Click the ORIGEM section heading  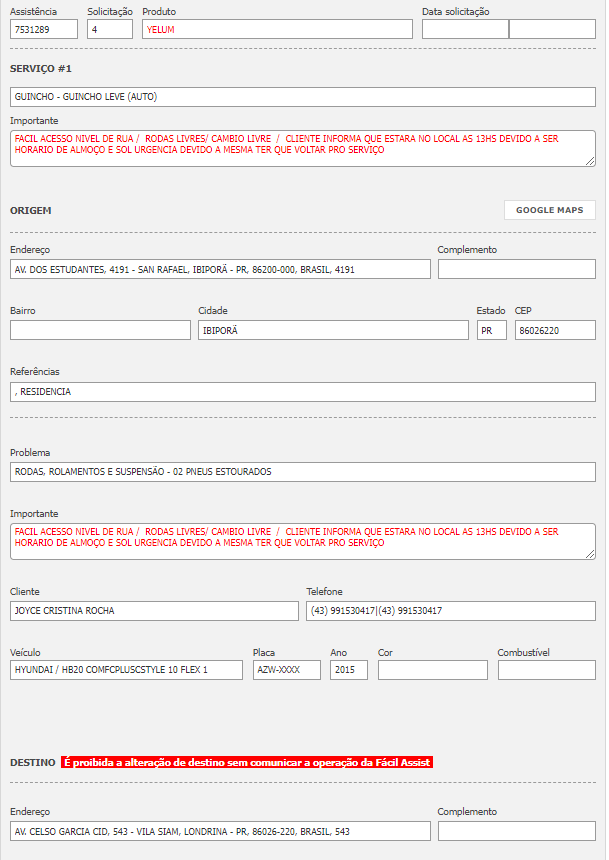(31, 211)
